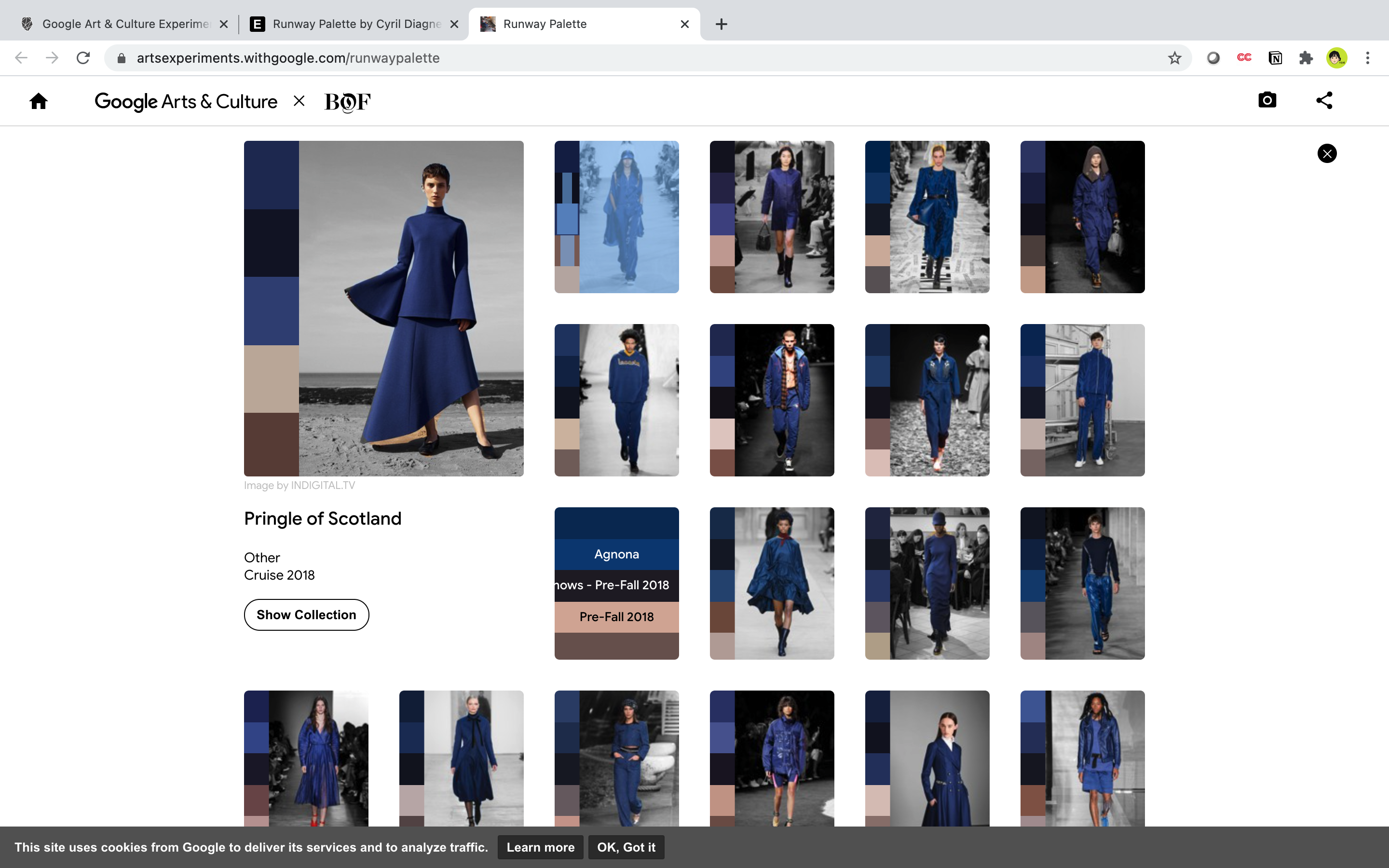The width and height of the screenshot is (1389, 868).
Task: Accept cookies with OK, Got it
Action: 626,847
